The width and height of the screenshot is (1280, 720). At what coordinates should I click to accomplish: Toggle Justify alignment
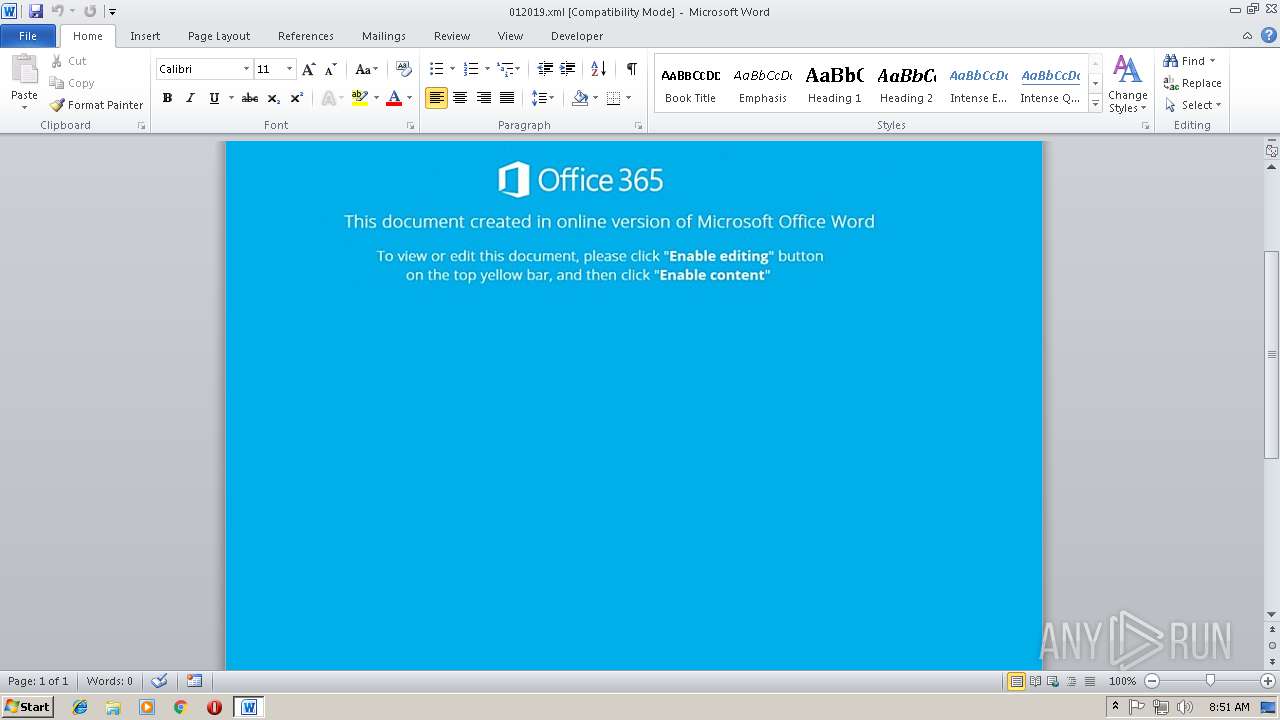507,98
